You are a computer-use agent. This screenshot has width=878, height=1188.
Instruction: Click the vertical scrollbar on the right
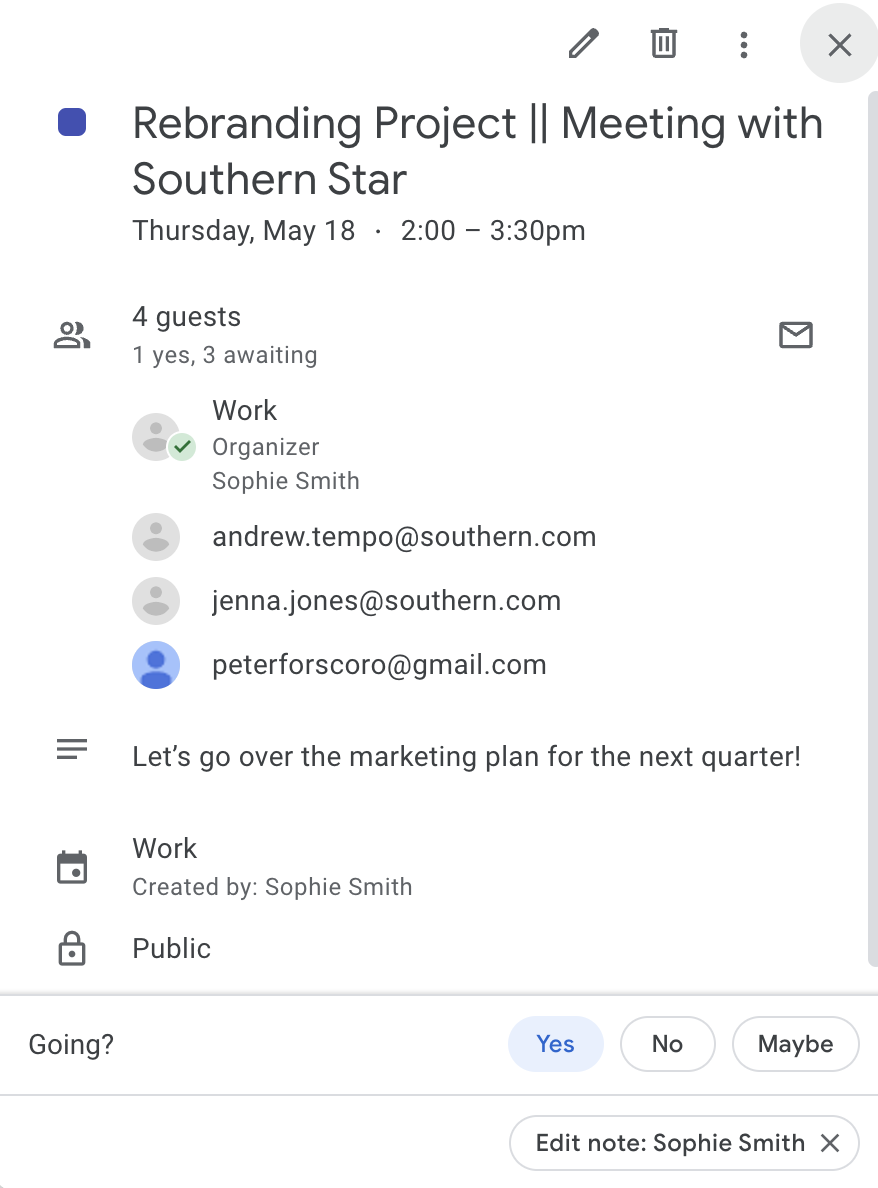pos(872,528)
